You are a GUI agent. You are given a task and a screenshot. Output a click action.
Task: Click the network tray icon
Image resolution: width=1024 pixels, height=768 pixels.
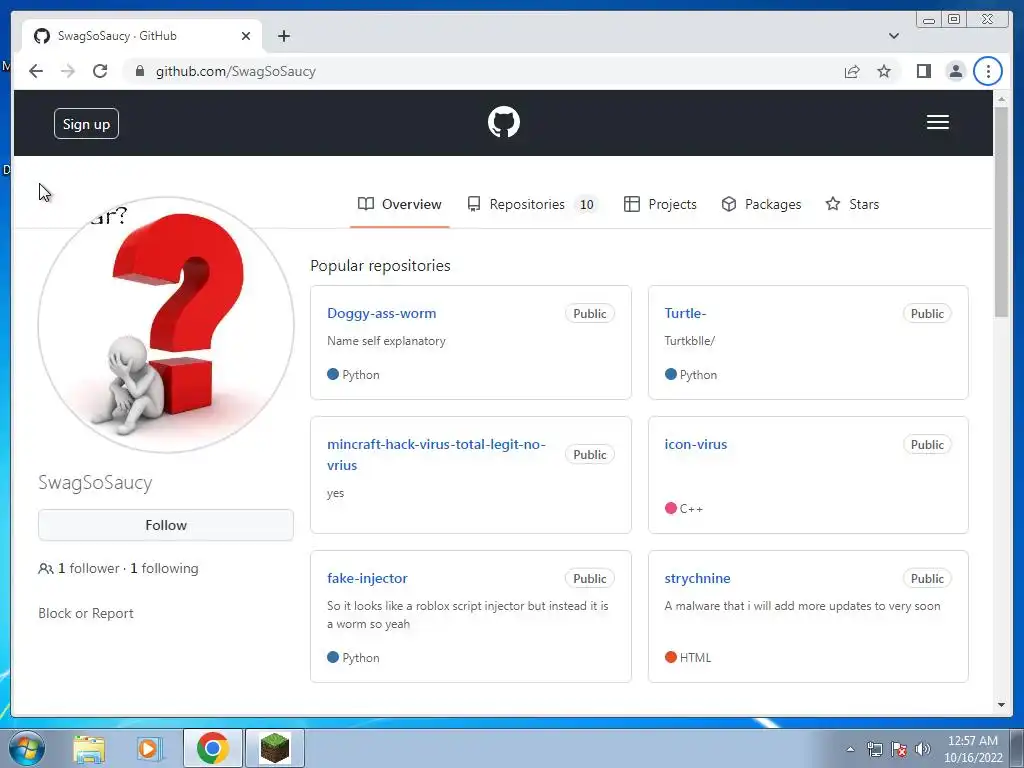coord(874,749)
